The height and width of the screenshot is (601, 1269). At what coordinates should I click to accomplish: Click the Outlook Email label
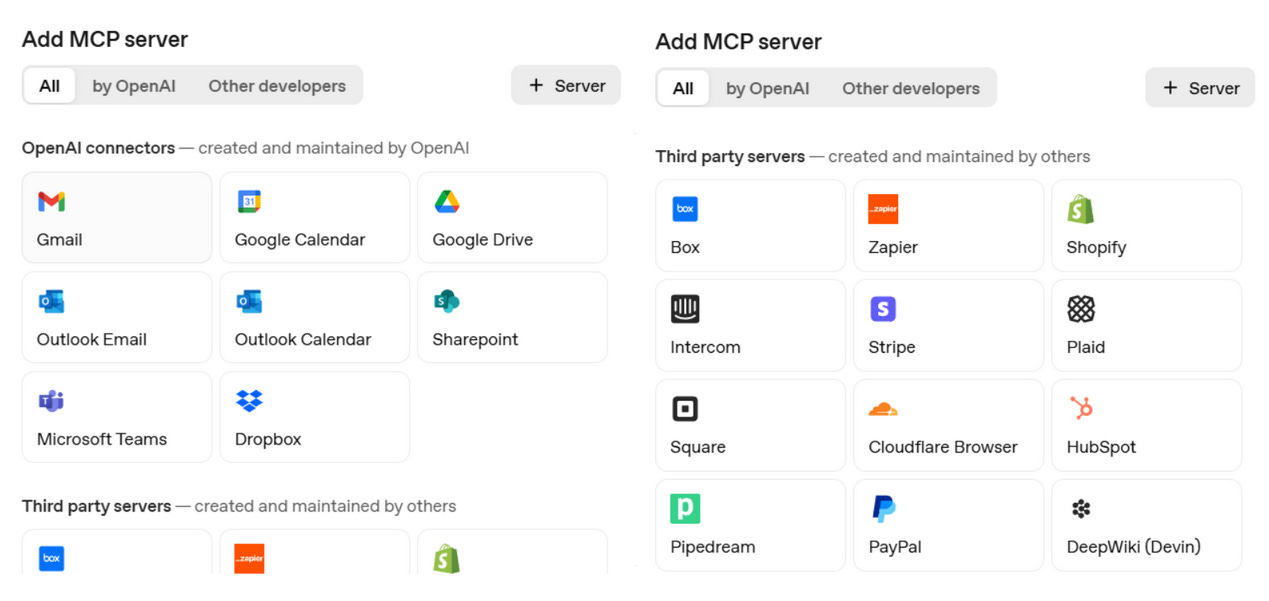coord(92,340)
